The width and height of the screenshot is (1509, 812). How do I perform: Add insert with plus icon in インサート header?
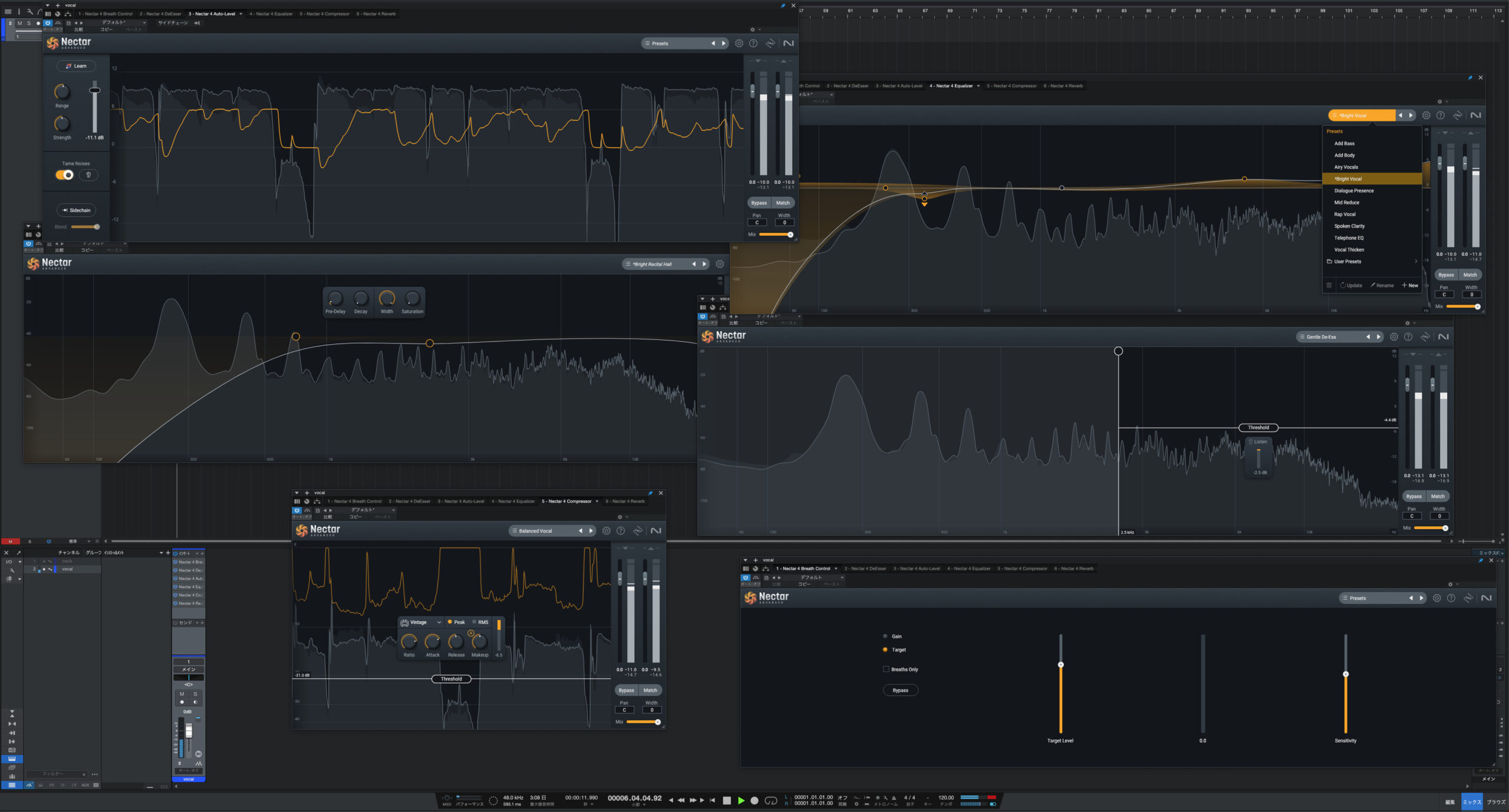202,554
